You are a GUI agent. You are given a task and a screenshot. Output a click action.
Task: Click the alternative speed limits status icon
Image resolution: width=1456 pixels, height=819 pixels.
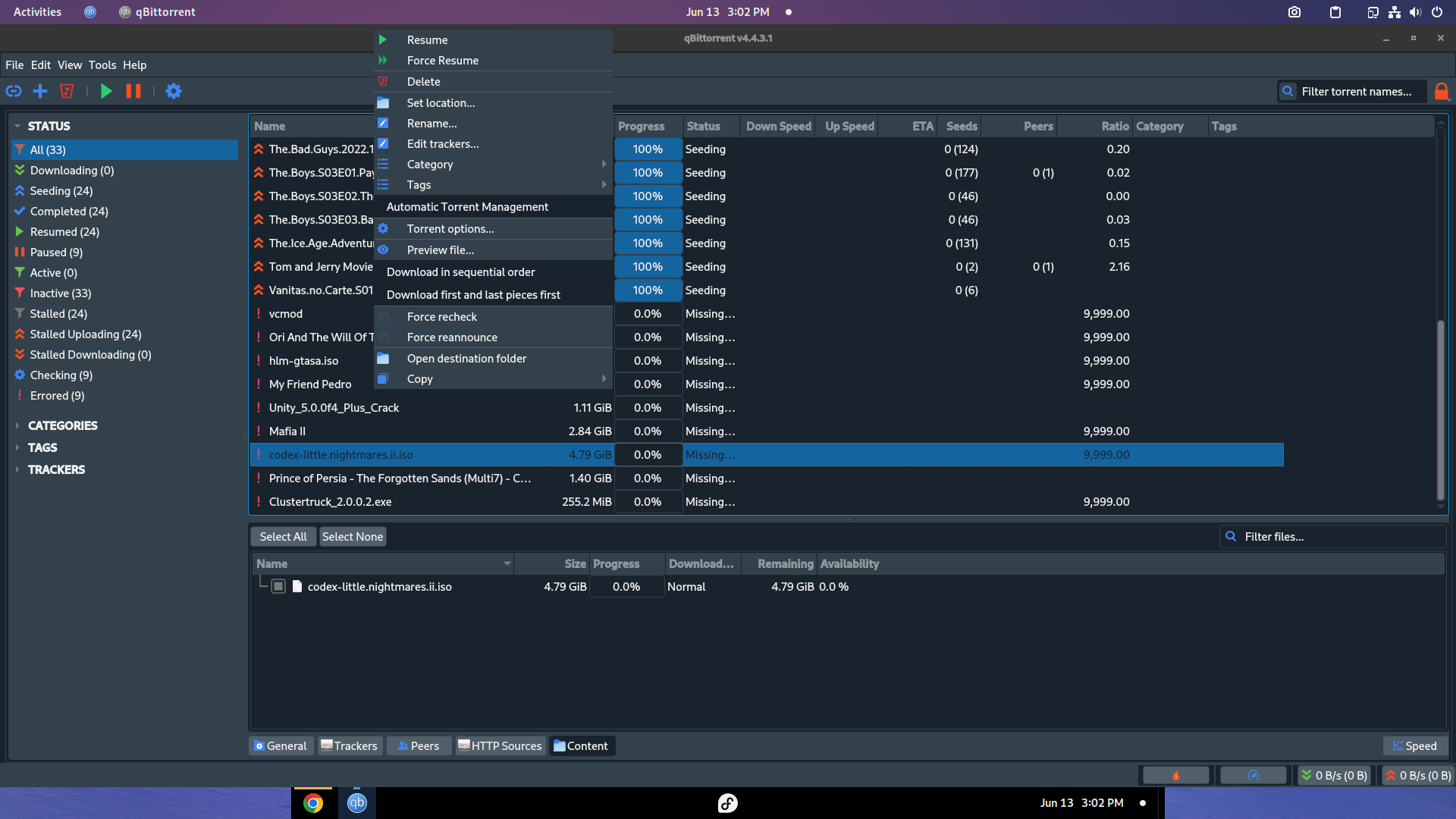[1253, 776]
